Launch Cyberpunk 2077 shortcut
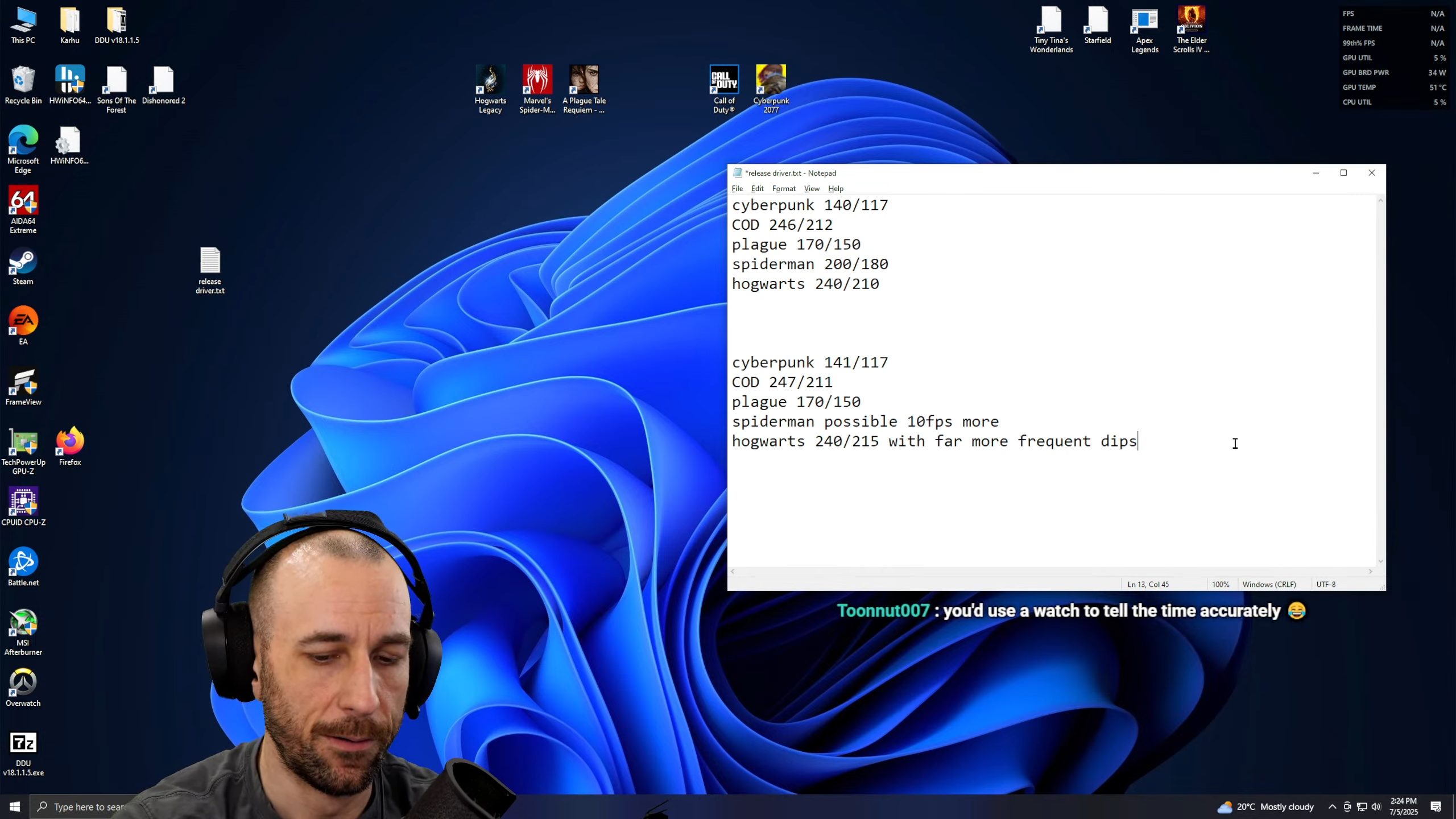1456x819 pixels. click(x=771, y=89)
